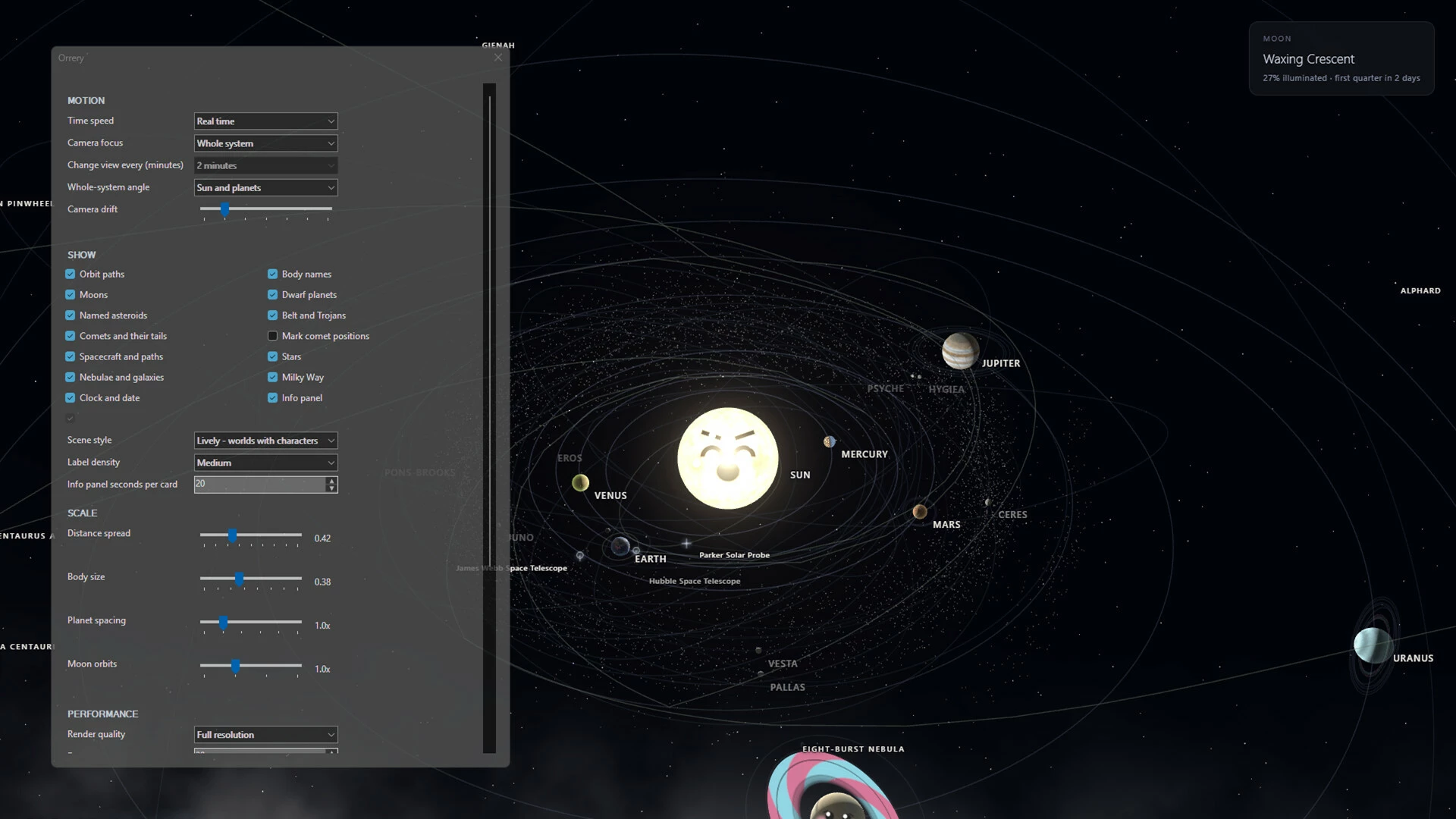This screenshot has width=1456, height=819.
Task: Open the Render quality dropdown
Action: coord(265,735)
